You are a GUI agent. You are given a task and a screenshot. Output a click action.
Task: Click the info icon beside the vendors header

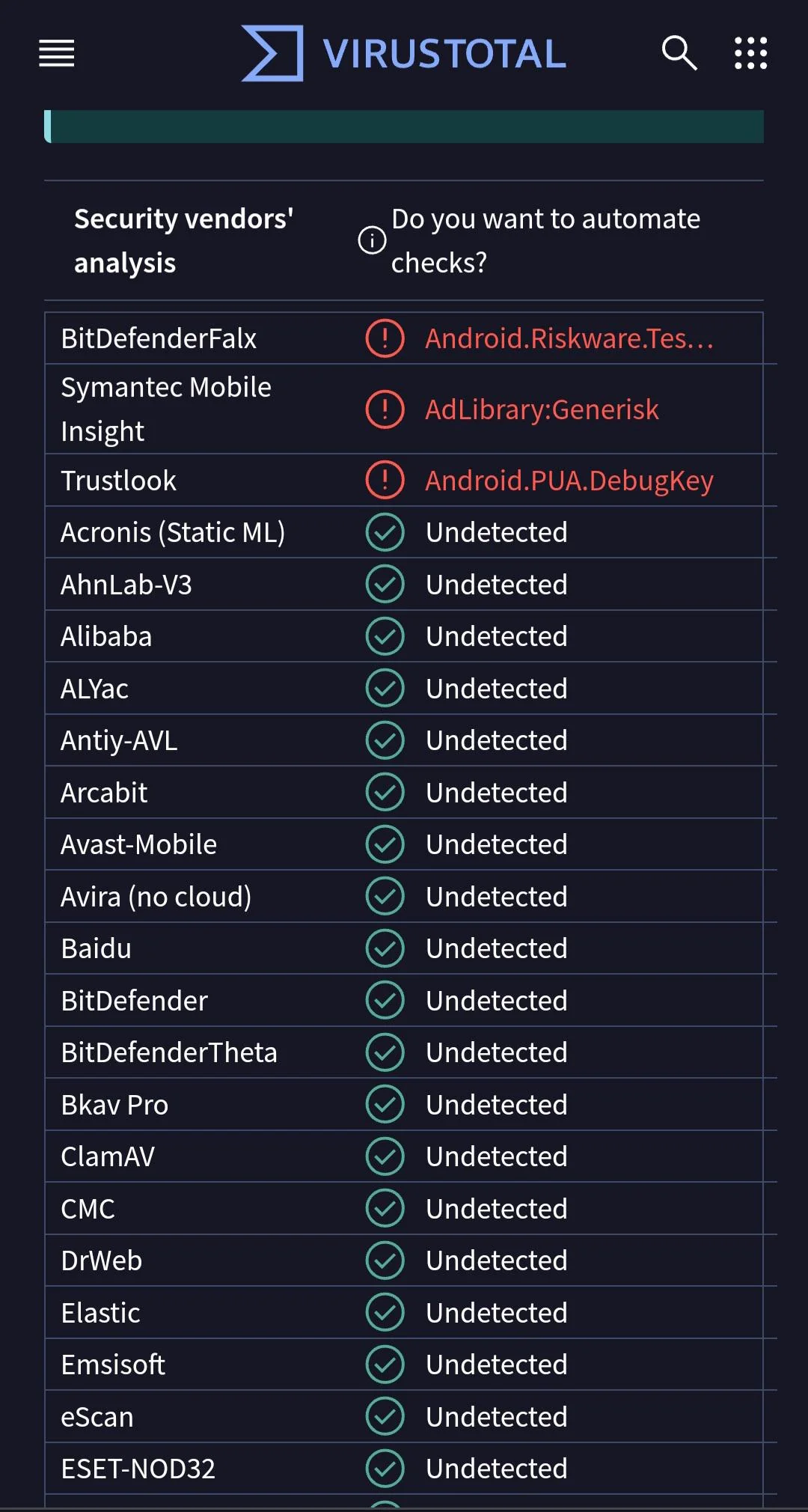372,240
